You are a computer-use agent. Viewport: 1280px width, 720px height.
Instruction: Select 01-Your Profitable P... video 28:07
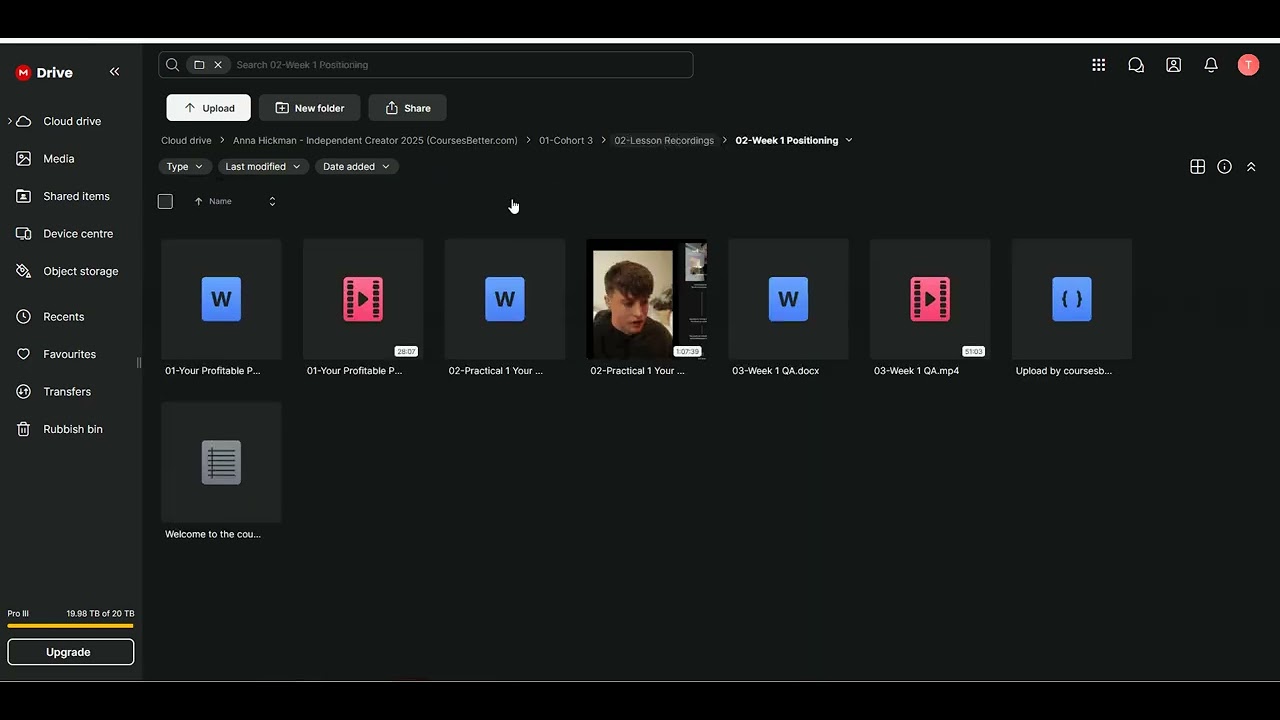363,309
